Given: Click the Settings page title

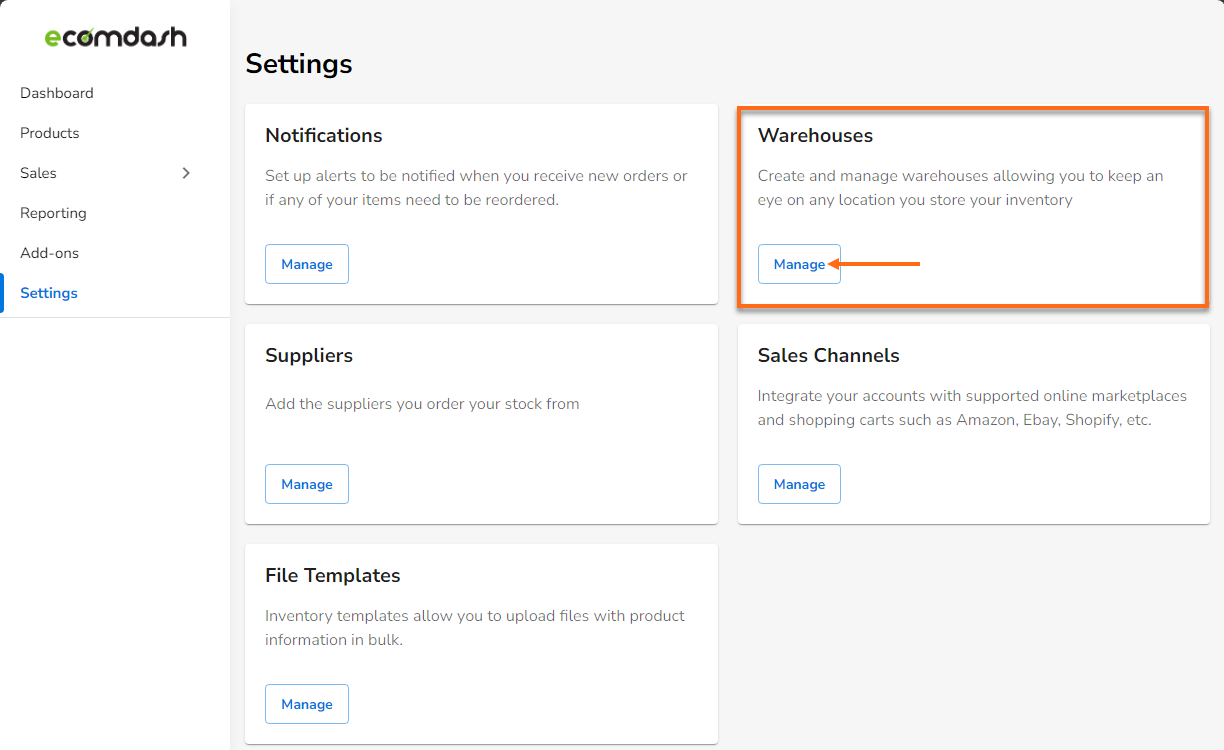Looking at the screenshot, I should click(298, 63).
